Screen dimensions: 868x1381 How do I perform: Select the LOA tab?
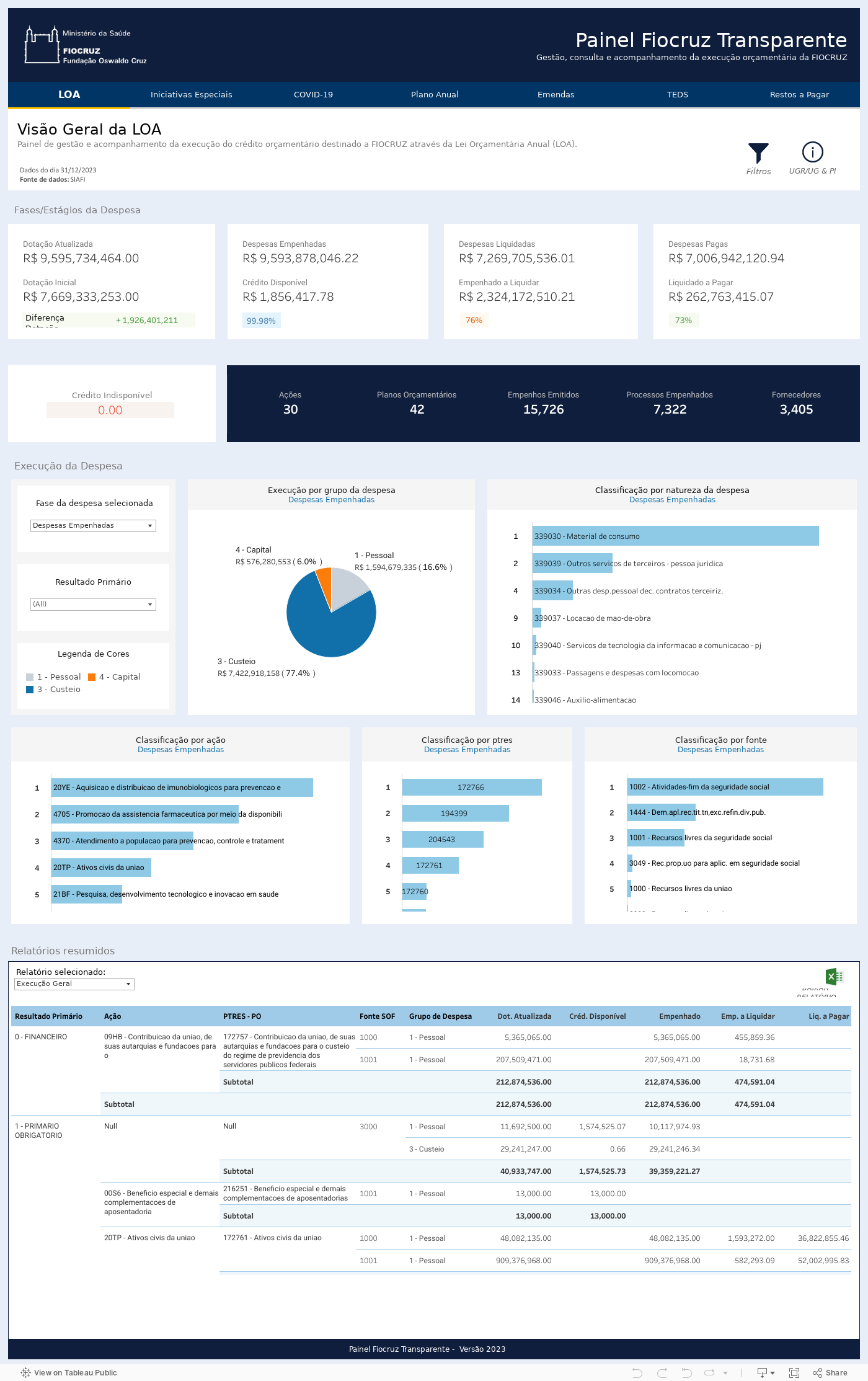click(x=69, y=94)
